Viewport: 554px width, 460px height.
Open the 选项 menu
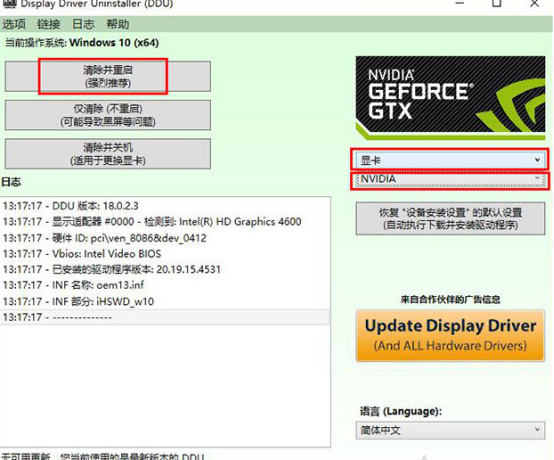pyautogui.click(x=14, y=24)
